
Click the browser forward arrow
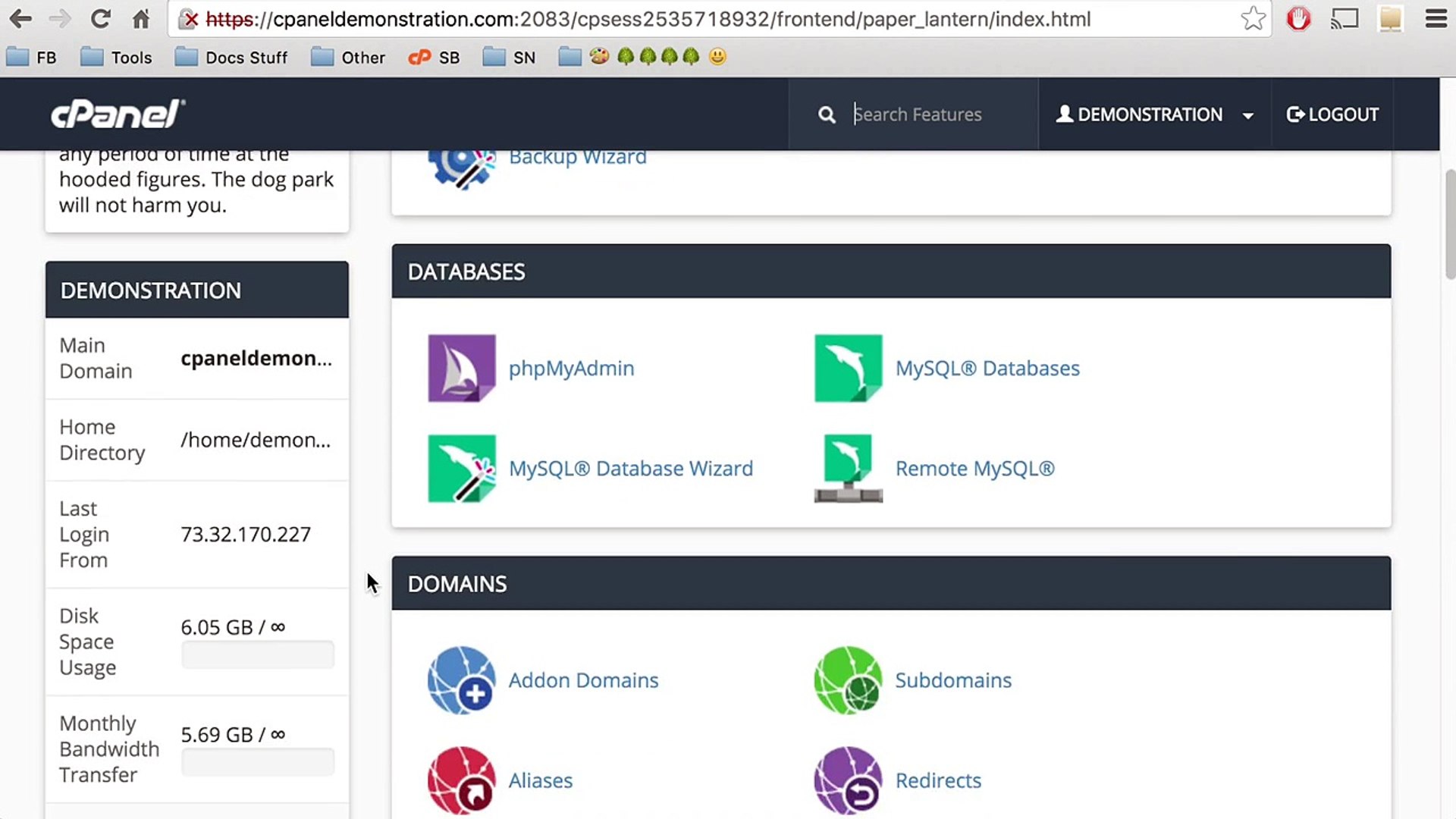60,19
